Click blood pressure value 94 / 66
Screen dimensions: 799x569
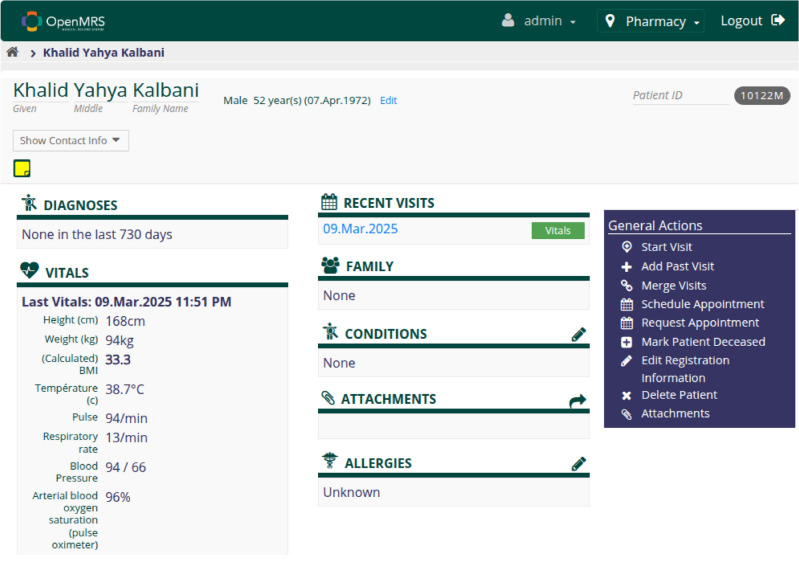click(x=125, y=467)
